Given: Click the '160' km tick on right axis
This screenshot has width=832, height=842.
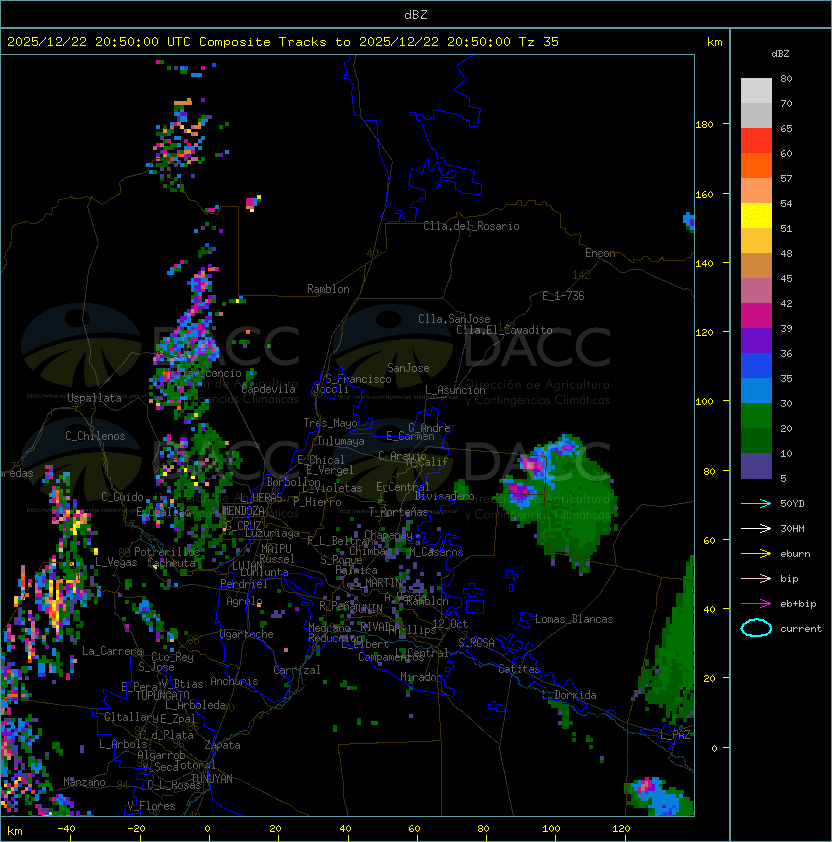Looking at the screenshot, I should tap(704, 194).
